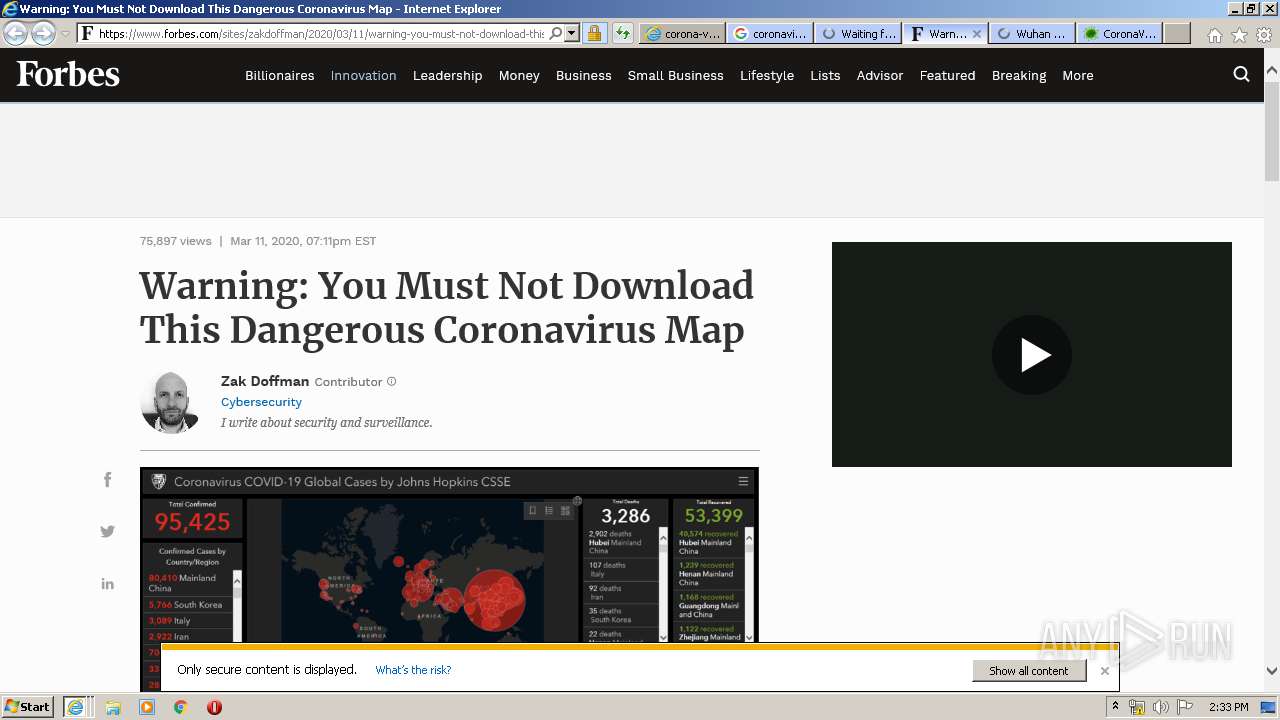Go to the Forbes logo homepage

(x=68, y=75)
